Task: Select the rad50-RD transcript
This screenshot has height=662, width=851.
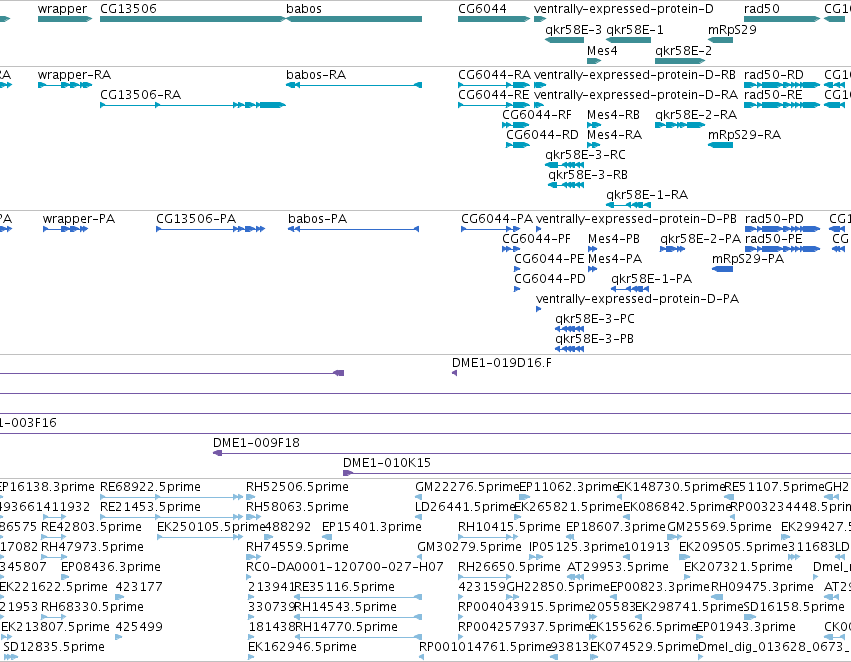Action: 782,85
